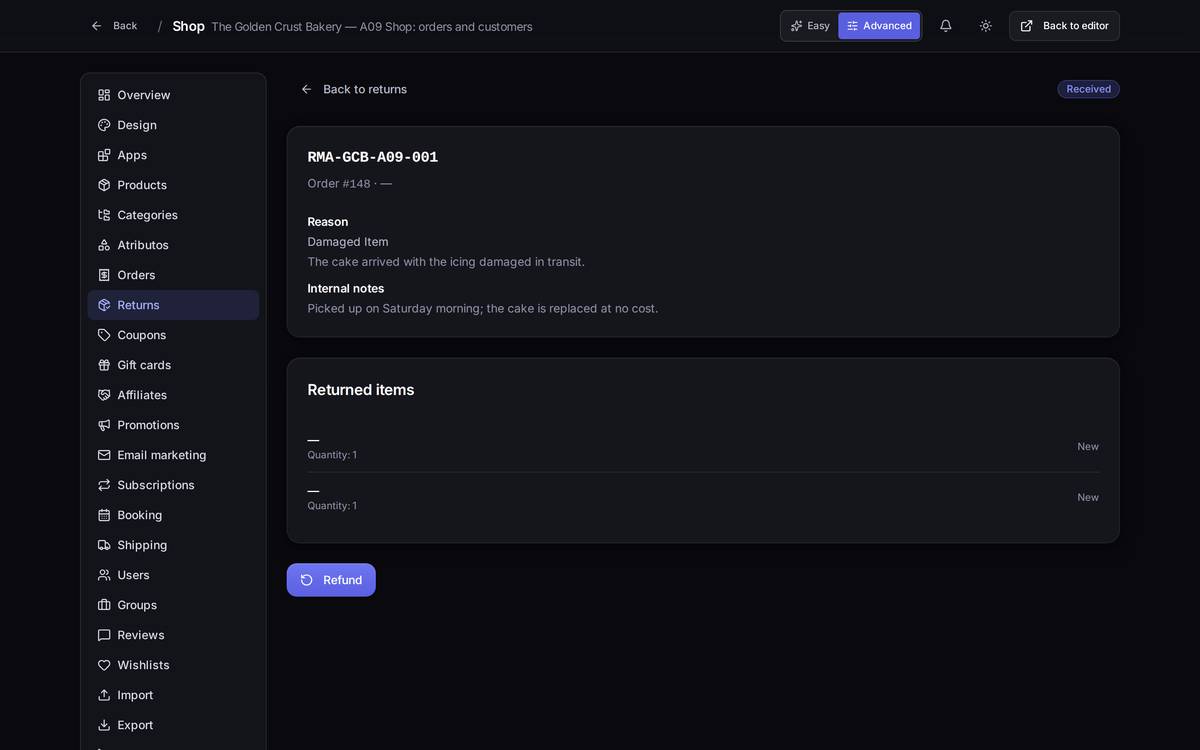Click the Design palette icon
1200x750 pixels.
click(x=104, y=125)
